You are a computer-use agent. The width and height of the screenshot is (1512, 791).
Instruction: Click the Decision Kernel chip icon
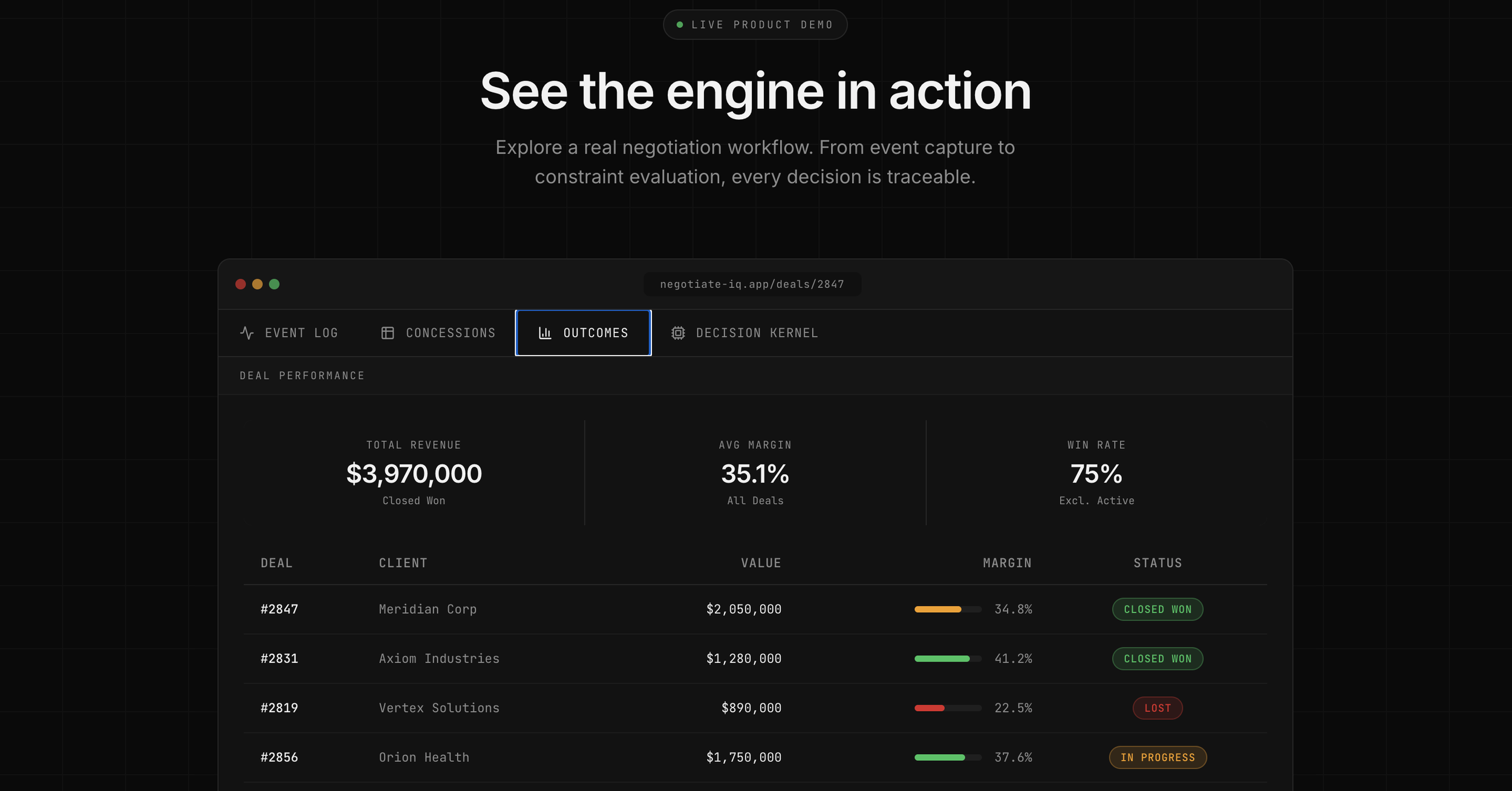(678, 333)
